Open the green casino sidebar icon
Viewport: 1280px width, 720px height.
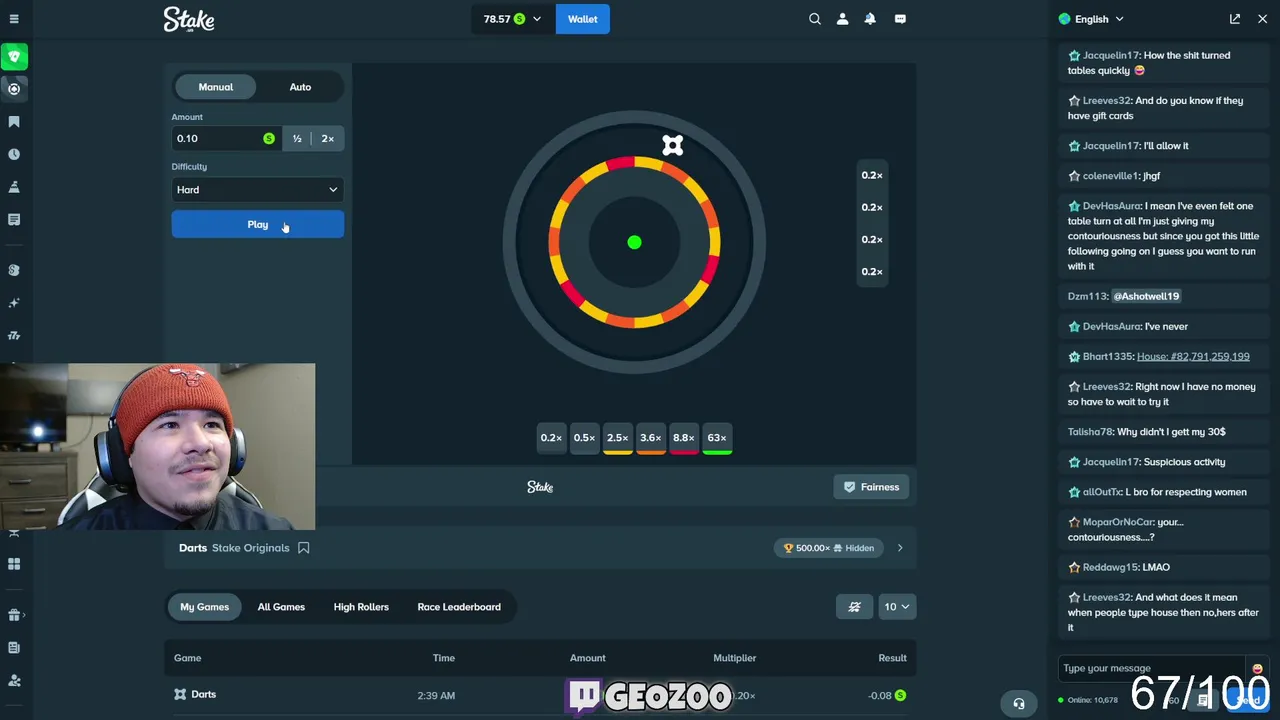[14, 57]
